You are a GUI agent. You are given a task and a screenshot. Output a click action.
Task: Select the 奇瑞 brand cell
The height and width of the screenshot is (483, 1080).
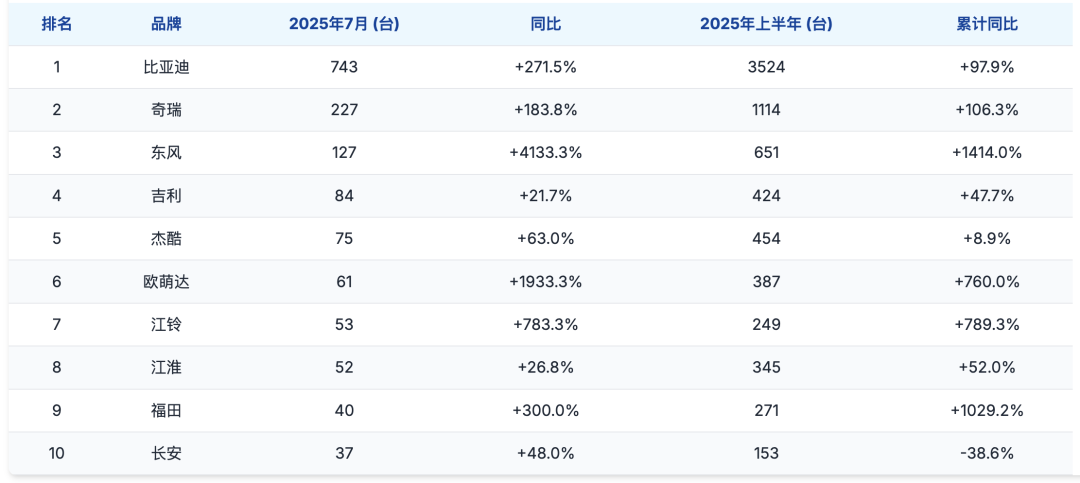point(166,110)
